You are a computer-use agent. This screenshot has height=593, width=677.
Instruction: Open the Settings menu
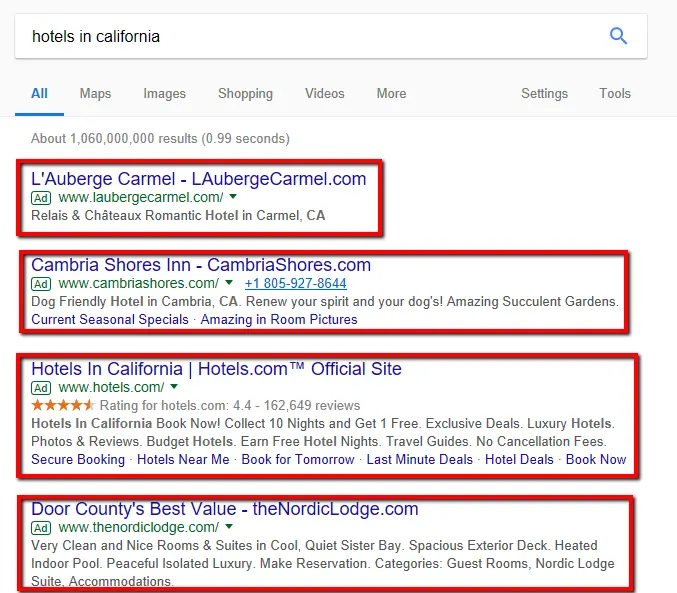click(x=544, y=93)
